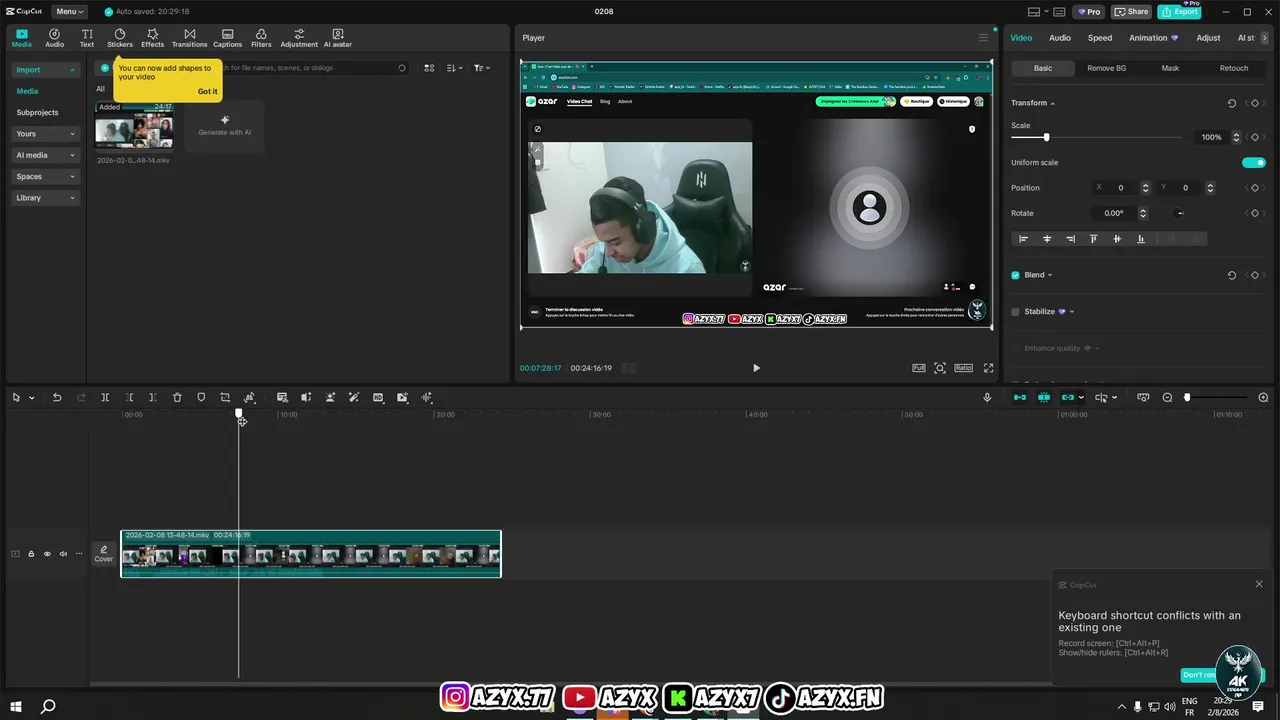Screen dimensions: 1280x720
Task: Select the Mask subtab
Action: tap(1170, 68)
